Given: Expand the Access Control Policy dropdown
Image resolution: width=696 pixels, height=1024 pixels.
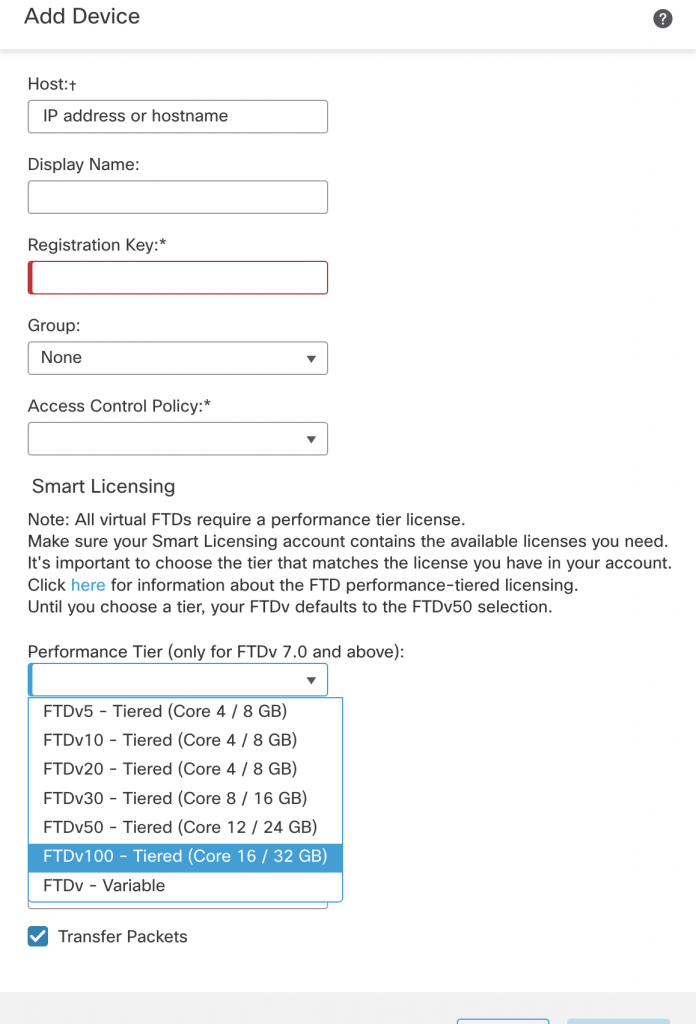Looking at the screenshot, I should tap(178, 439).
